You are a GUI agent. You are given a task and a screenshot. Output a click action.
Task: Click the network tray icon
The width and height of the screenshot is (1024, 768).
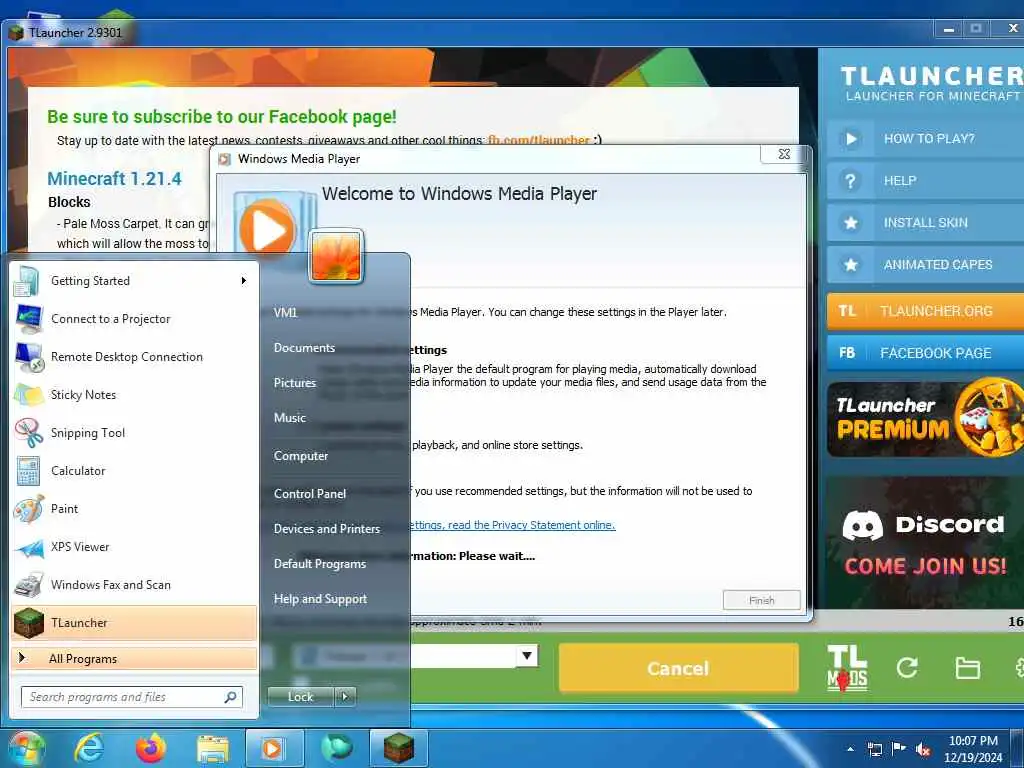[x=874, y=749]
